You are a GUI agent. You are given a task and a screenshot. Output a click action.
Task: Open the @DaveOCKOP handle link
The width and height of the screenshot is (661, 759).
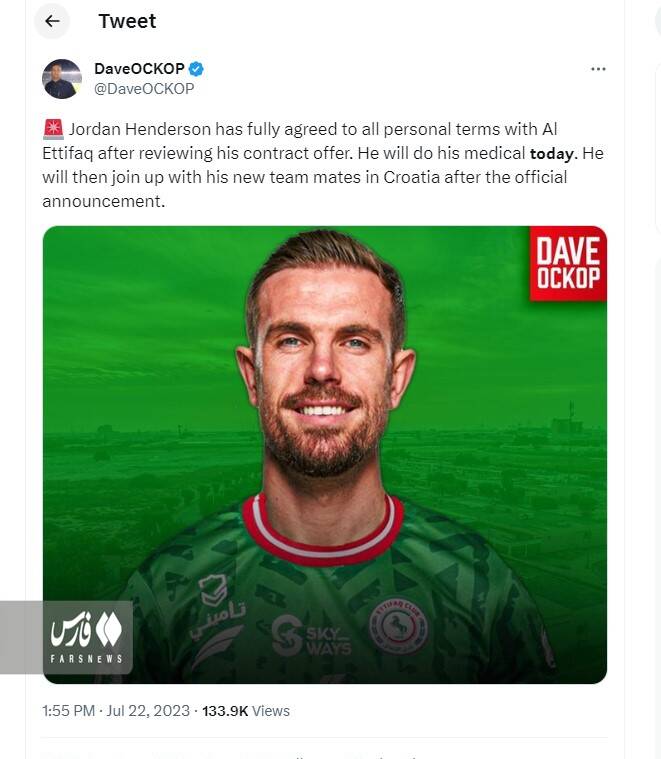(144, 89)
